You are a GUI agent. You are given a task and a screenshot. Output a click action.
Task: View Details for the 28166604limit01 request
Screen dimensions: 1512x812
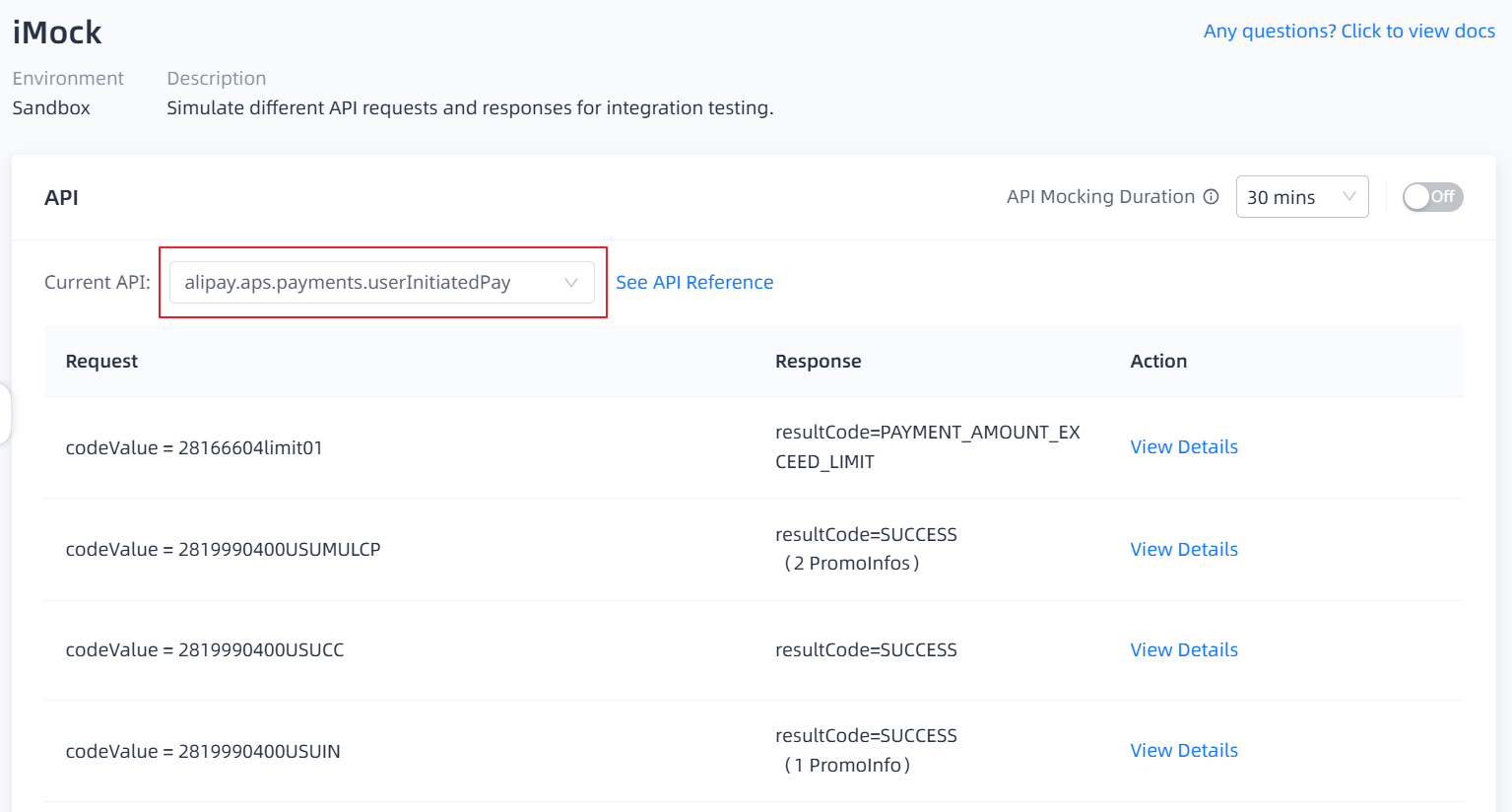point(1183,447)
